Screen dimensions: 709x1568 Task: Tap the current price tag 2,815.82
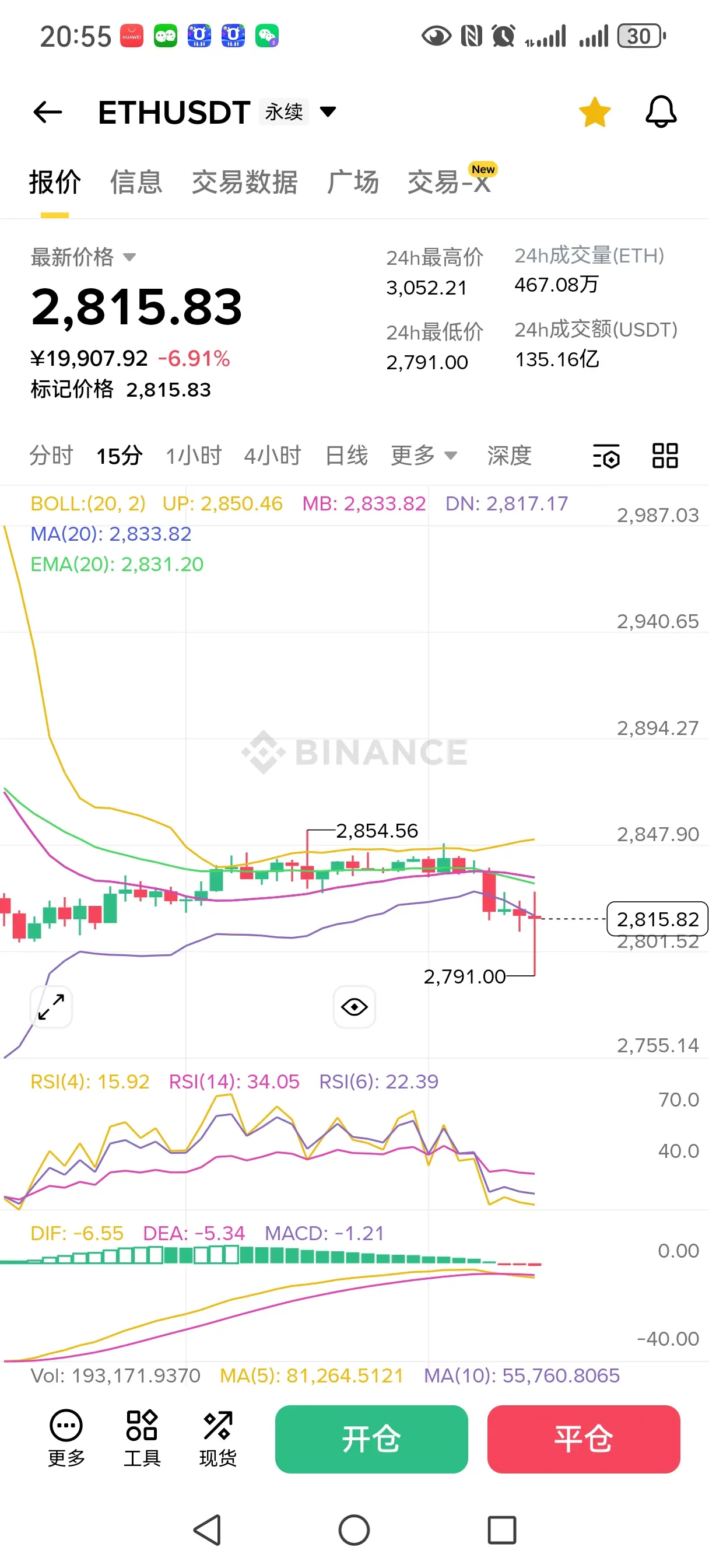(x=657, y=919)
